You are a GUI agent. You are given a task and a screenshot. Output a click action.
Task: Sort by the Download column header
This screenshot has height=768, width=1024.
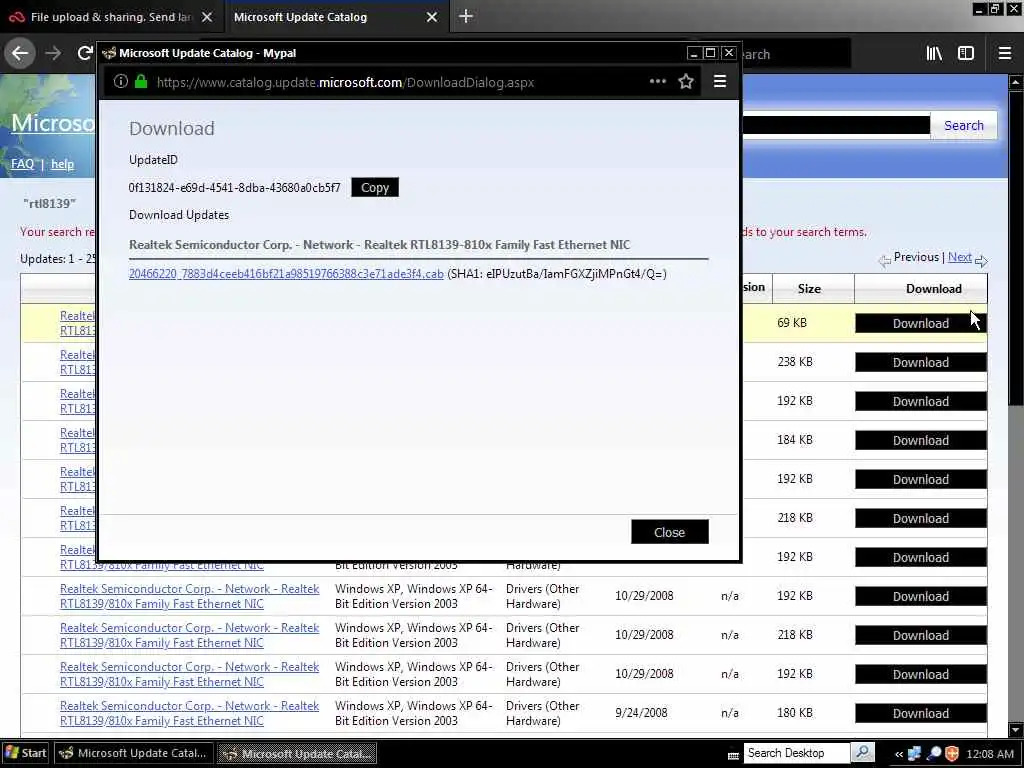(x=934, y=289)
